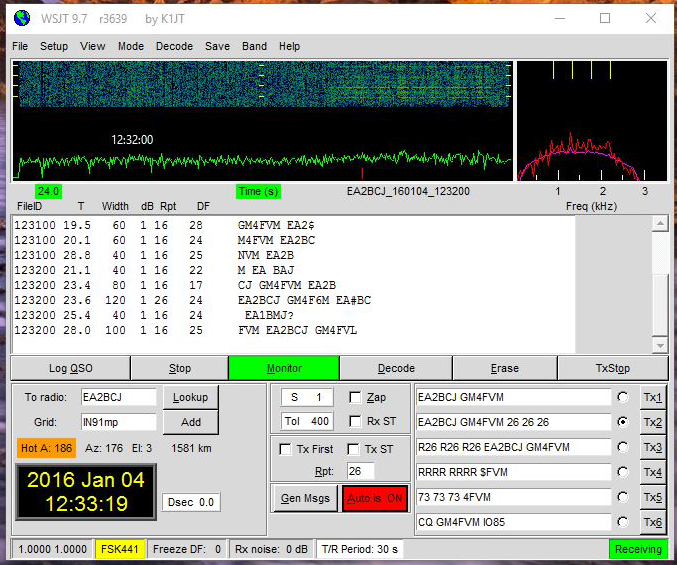Select the Tx5 message radio button
Image resolution: width=677 pixels, height=565 pixels.
[623, 497]
